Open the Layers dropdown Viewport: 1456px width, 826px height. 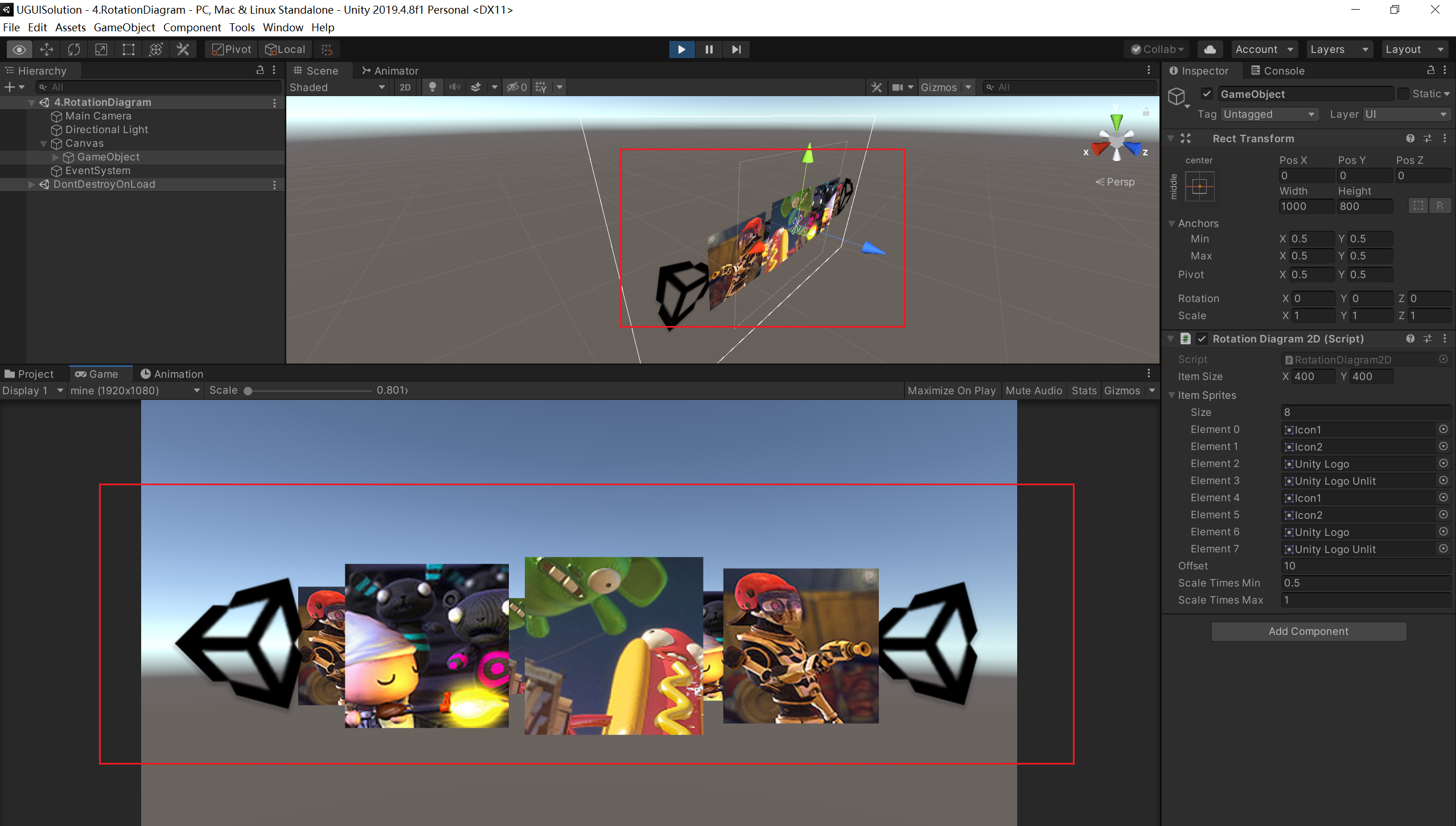click(1339, 49)
